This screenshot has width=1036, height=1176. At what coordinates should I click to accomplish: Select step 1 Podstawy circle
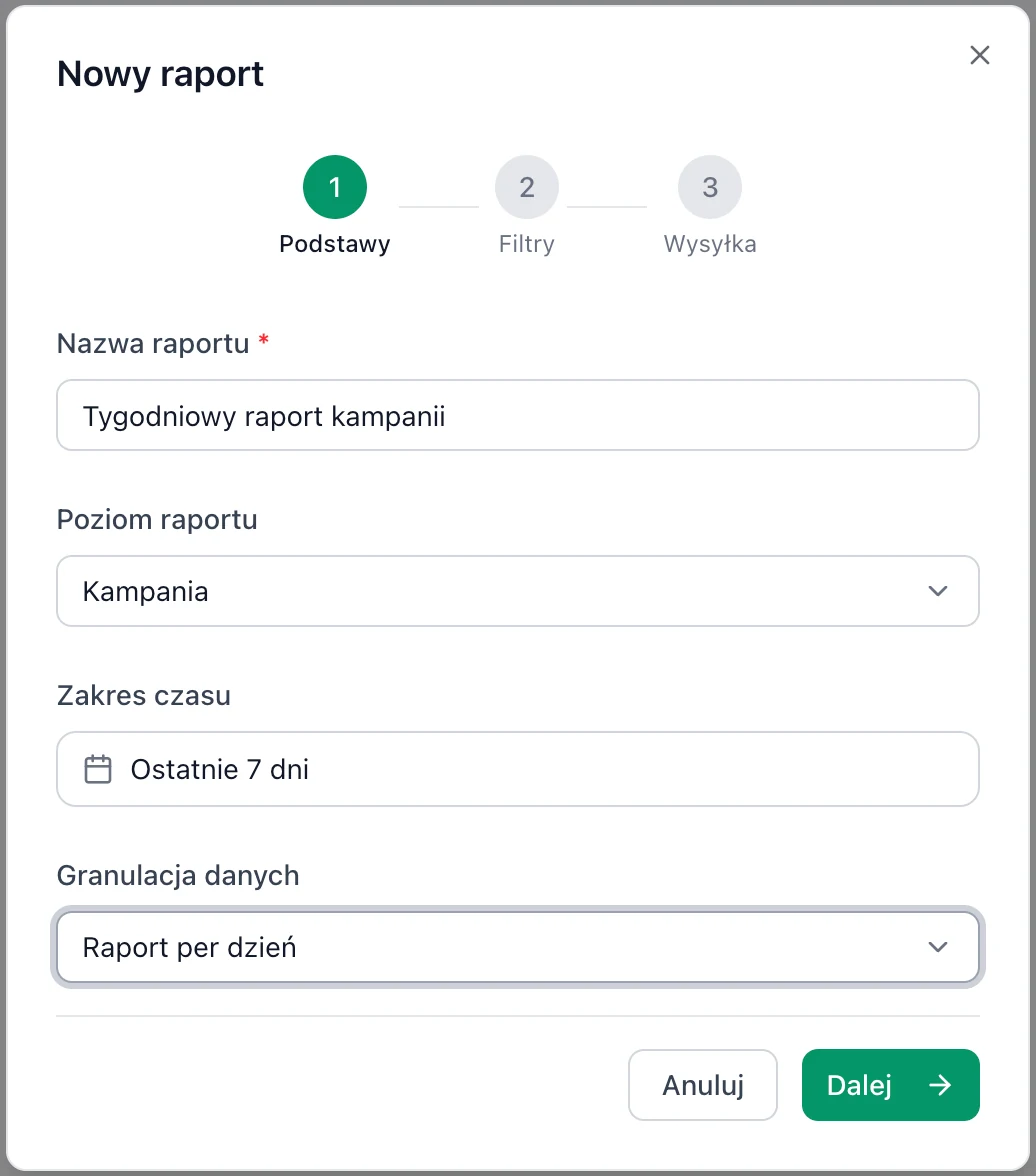[x=335, y=187]
